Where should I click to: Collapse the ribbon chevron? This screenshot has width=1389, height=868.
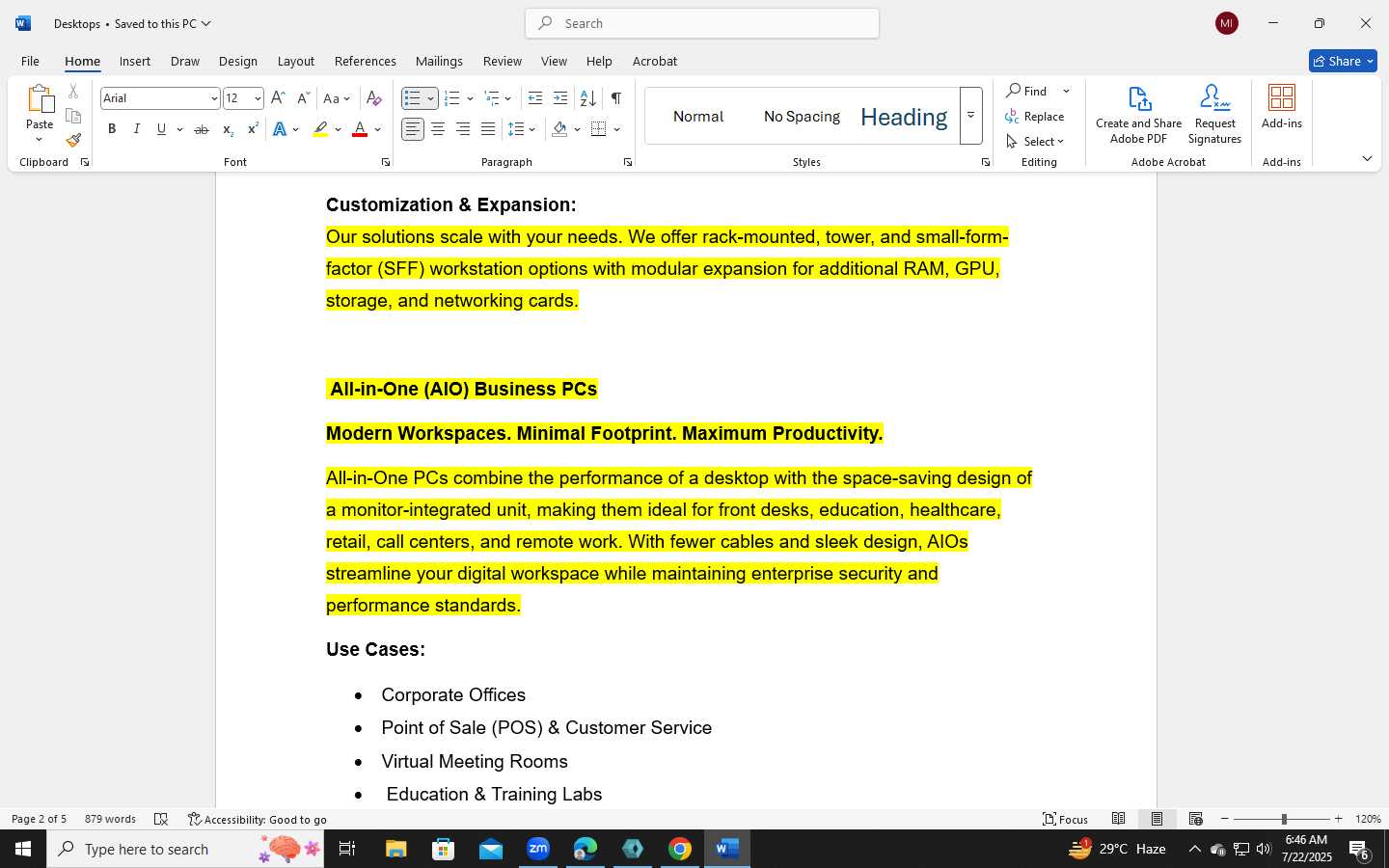(1367, 158)
